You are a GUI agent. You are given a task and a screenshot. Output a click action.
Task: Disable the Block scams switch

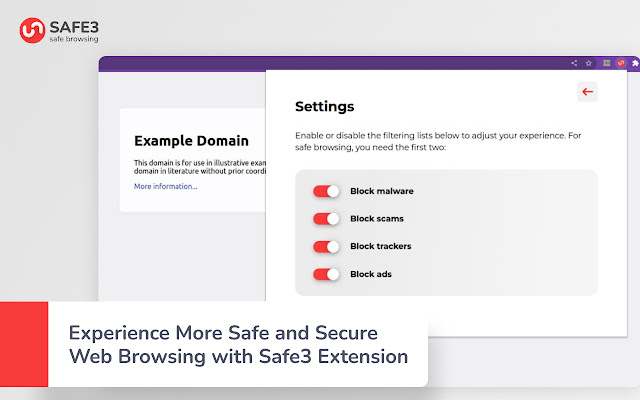click(326, 219)
